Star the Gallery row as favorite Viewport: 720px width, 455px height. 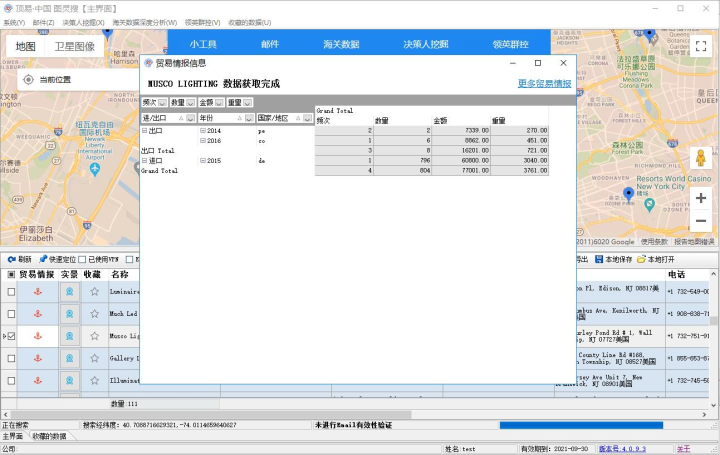coord(95,358)
